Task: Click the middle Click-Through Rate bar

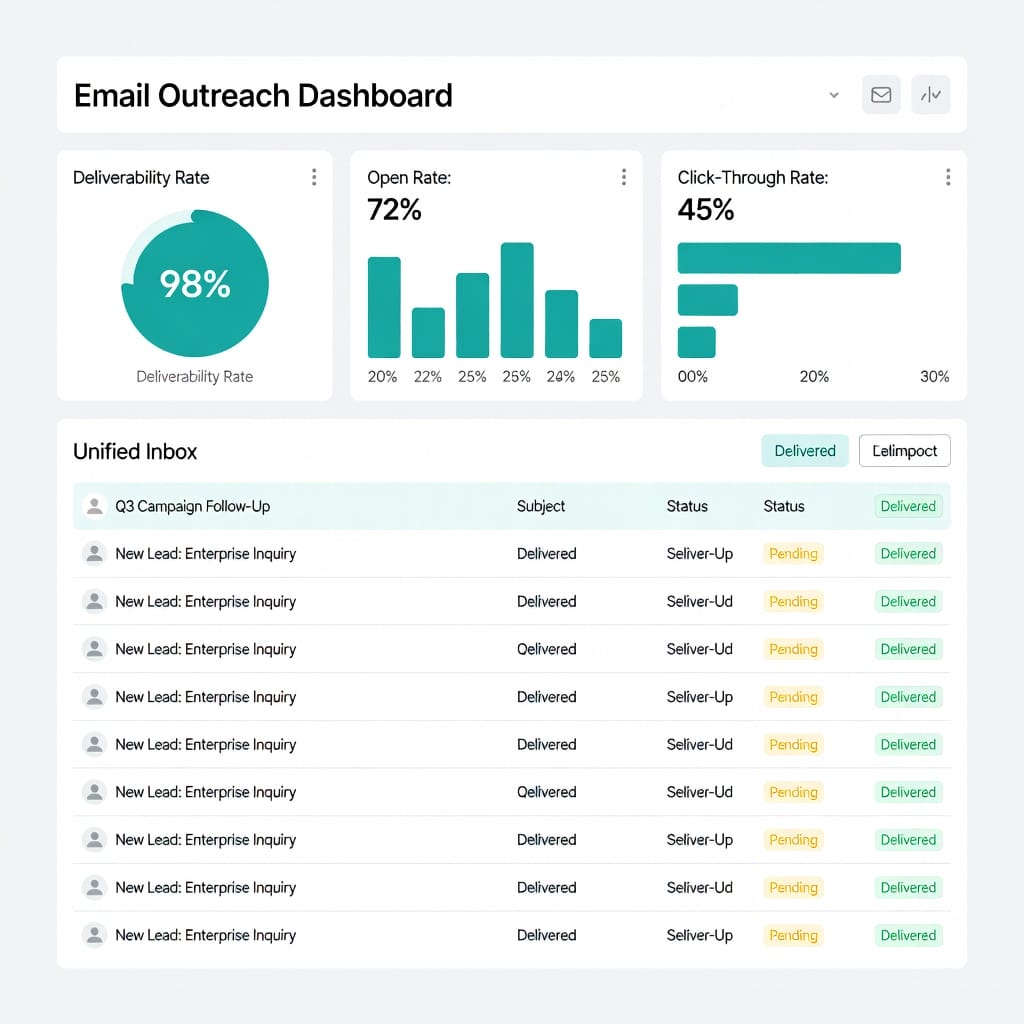Action: (707, 300)
